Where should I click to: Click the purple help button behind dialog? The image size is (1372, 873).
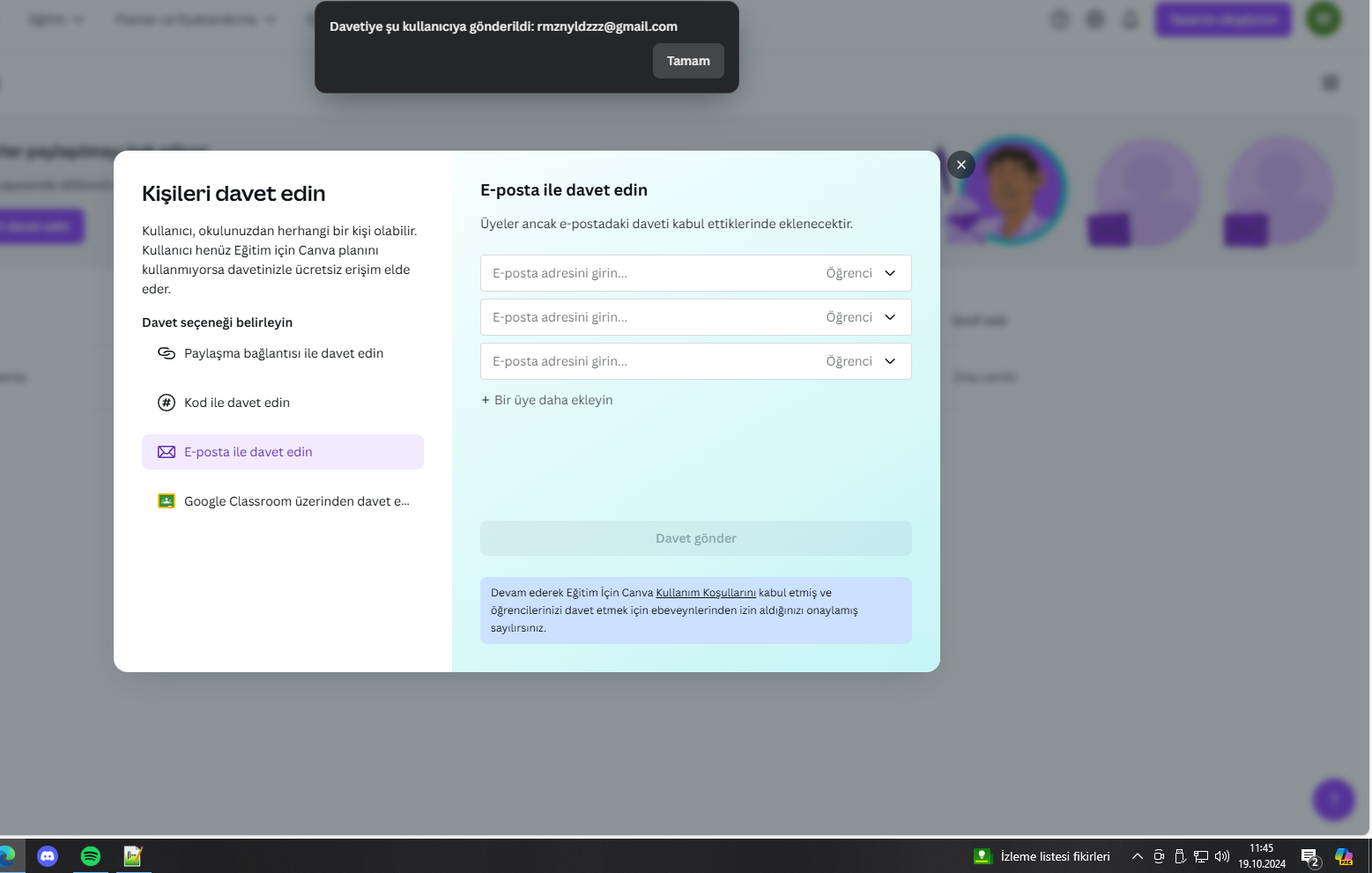tap(1334, 800)
